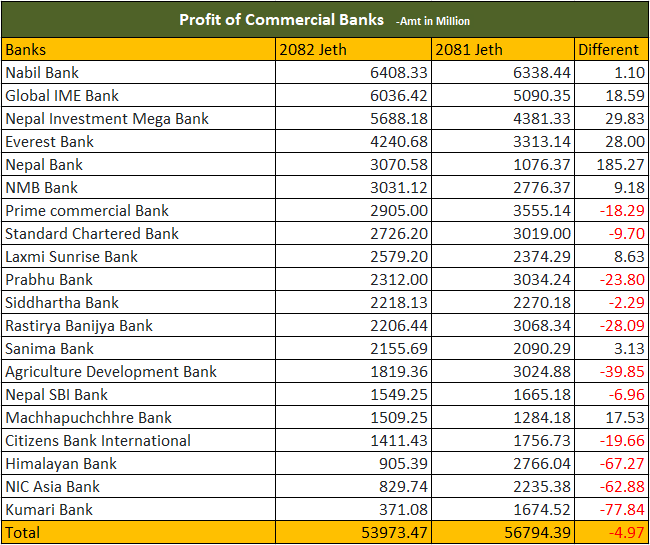Click the 'Total' row label
Screen dimensions: 650x545
(139, 532)
